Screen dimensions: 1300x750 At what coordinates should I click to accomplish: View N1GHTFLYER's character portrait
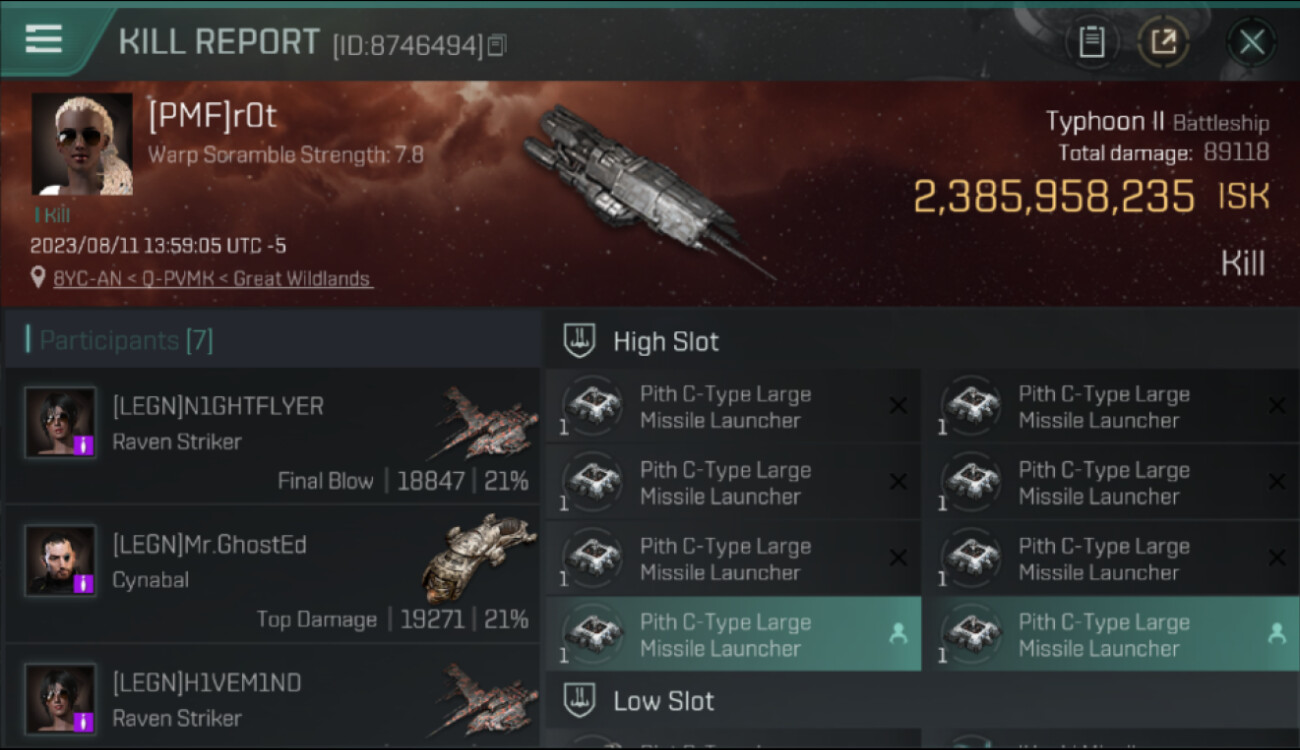[60, 422]
